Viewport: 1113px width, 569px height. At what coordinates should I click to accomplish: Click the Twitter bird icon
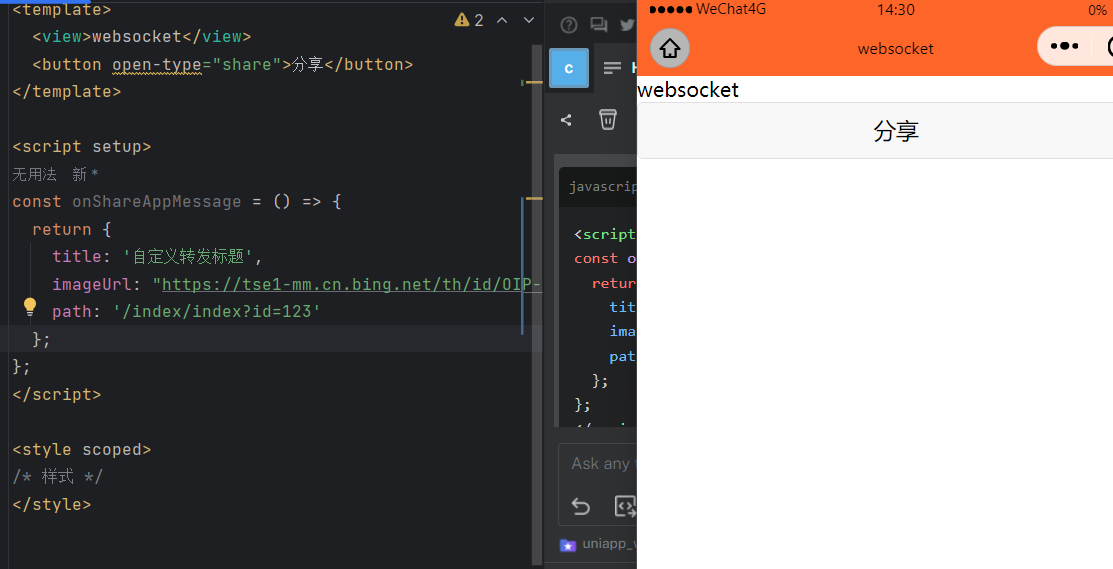[627, 26]
